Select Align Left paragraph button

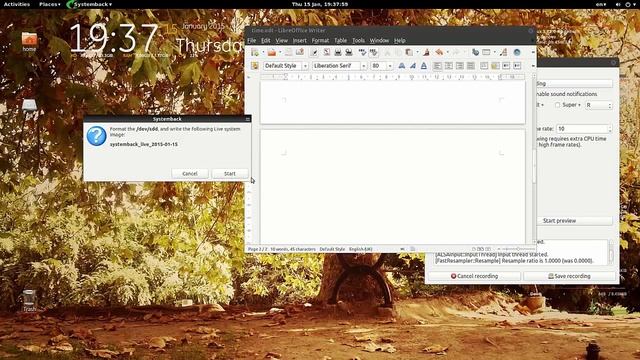[437, 66]
